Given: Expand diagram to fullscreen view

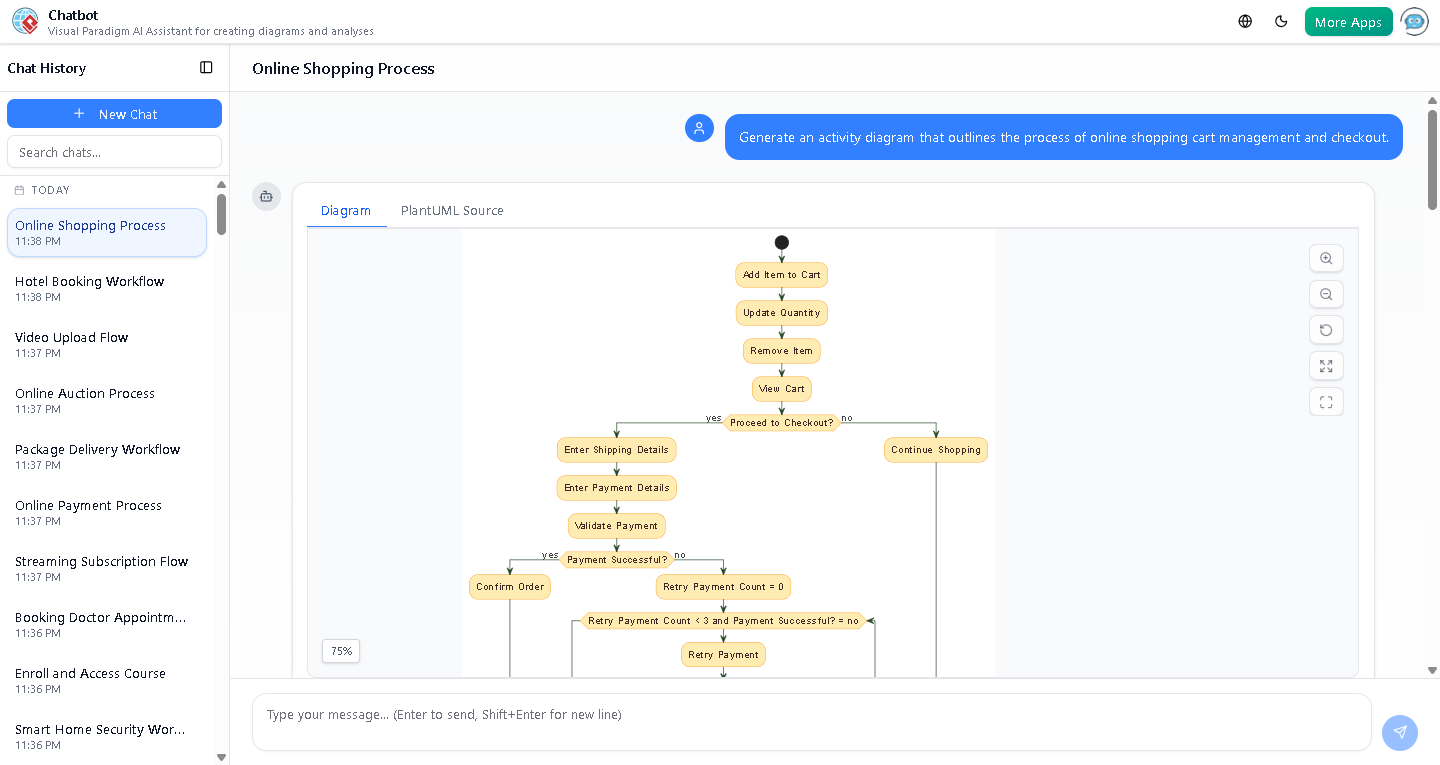Looking at the screenshot, I should [x=1326, y=366].
